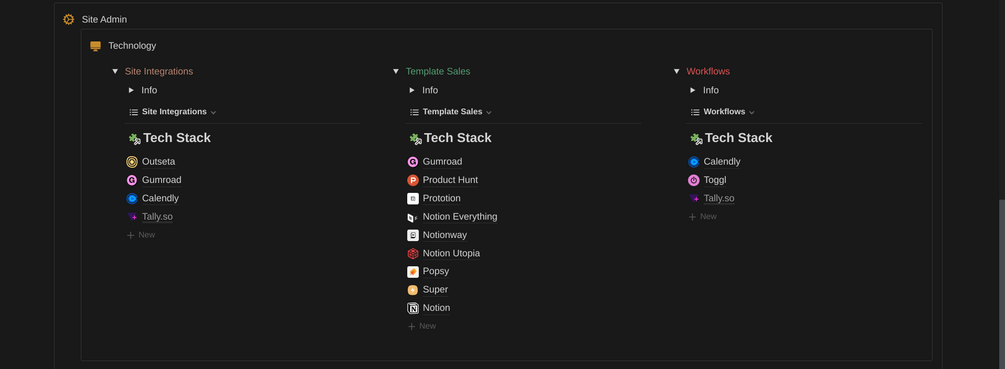Click the Technology callout title
The height and width of the screenshot is (369, 1005).
tap(132, 46)
